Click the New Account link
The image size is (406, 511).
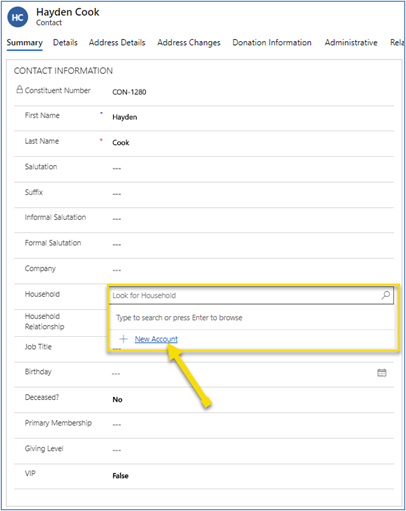pyautogui.click(x=156, y=339)
